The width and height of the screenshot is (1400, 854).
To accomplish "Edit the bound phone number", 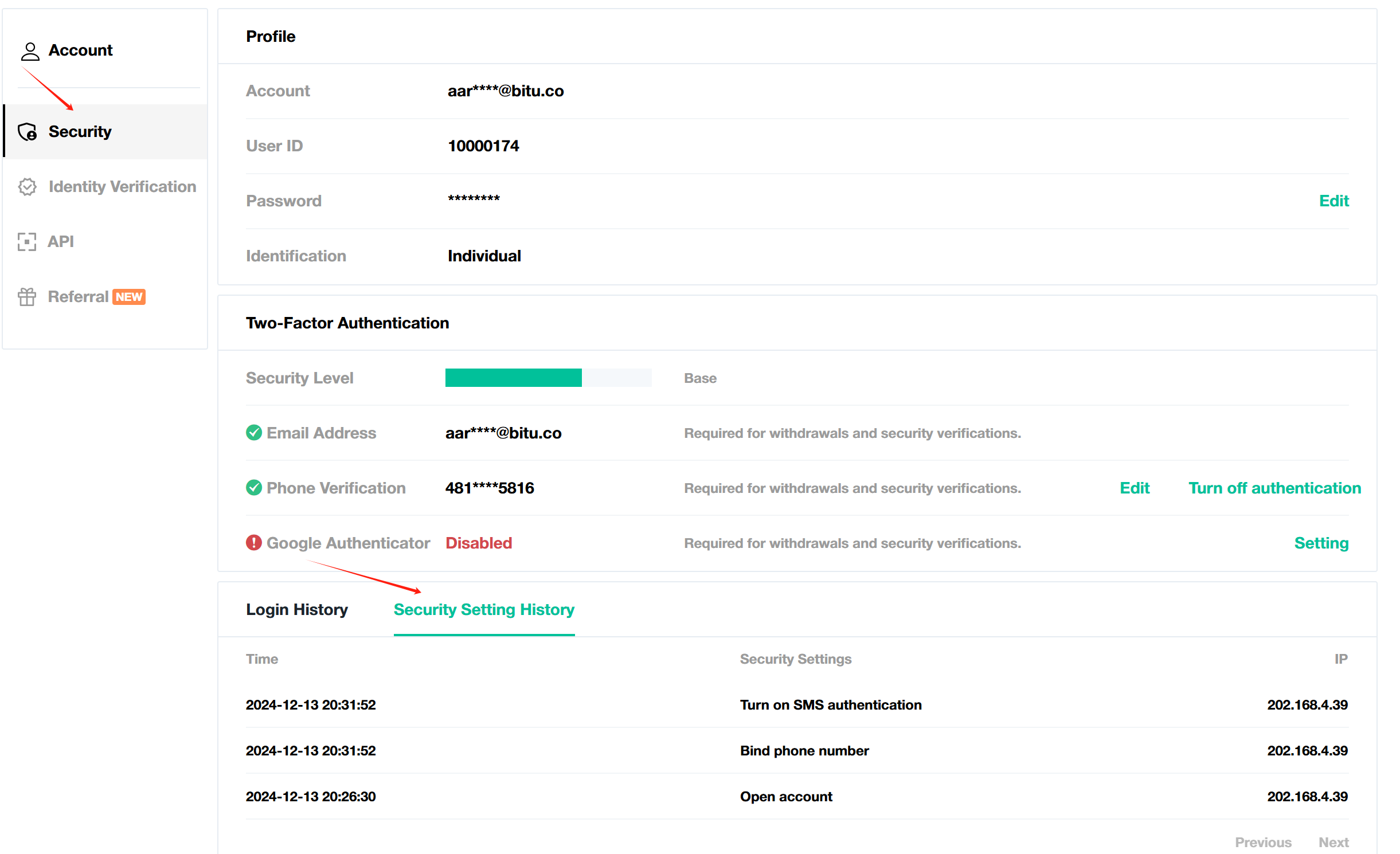I will click(x=1135, y=488).
